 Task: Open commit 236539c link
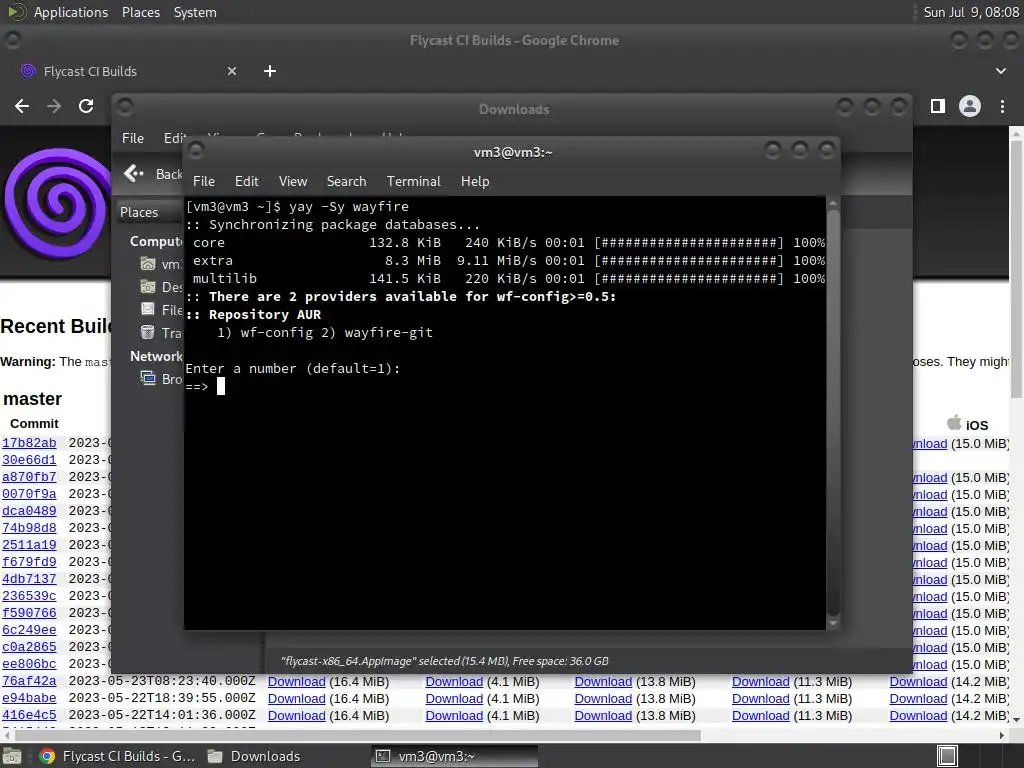(29, 596)
